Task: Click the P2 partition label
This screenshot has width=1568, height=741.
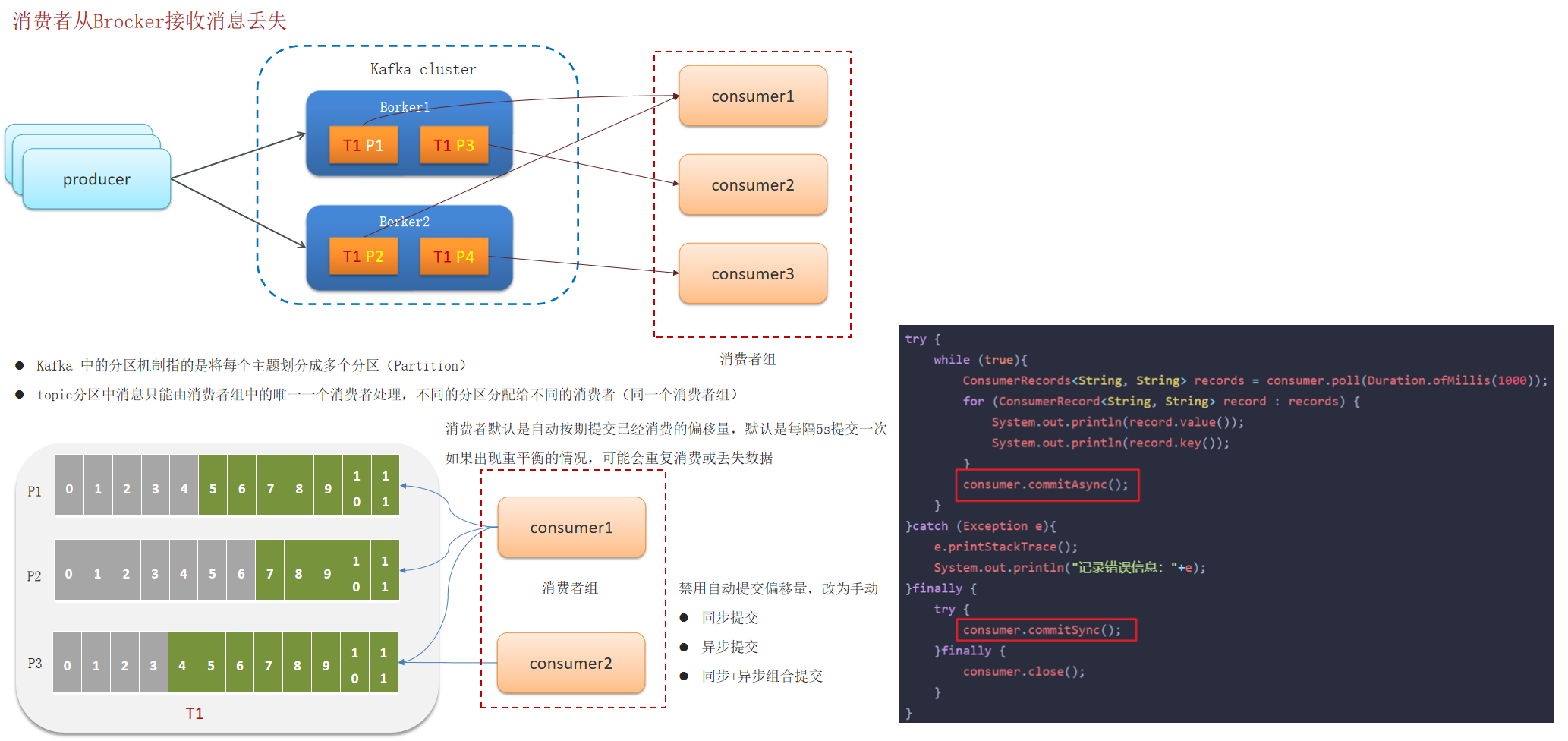Action: 34,576
